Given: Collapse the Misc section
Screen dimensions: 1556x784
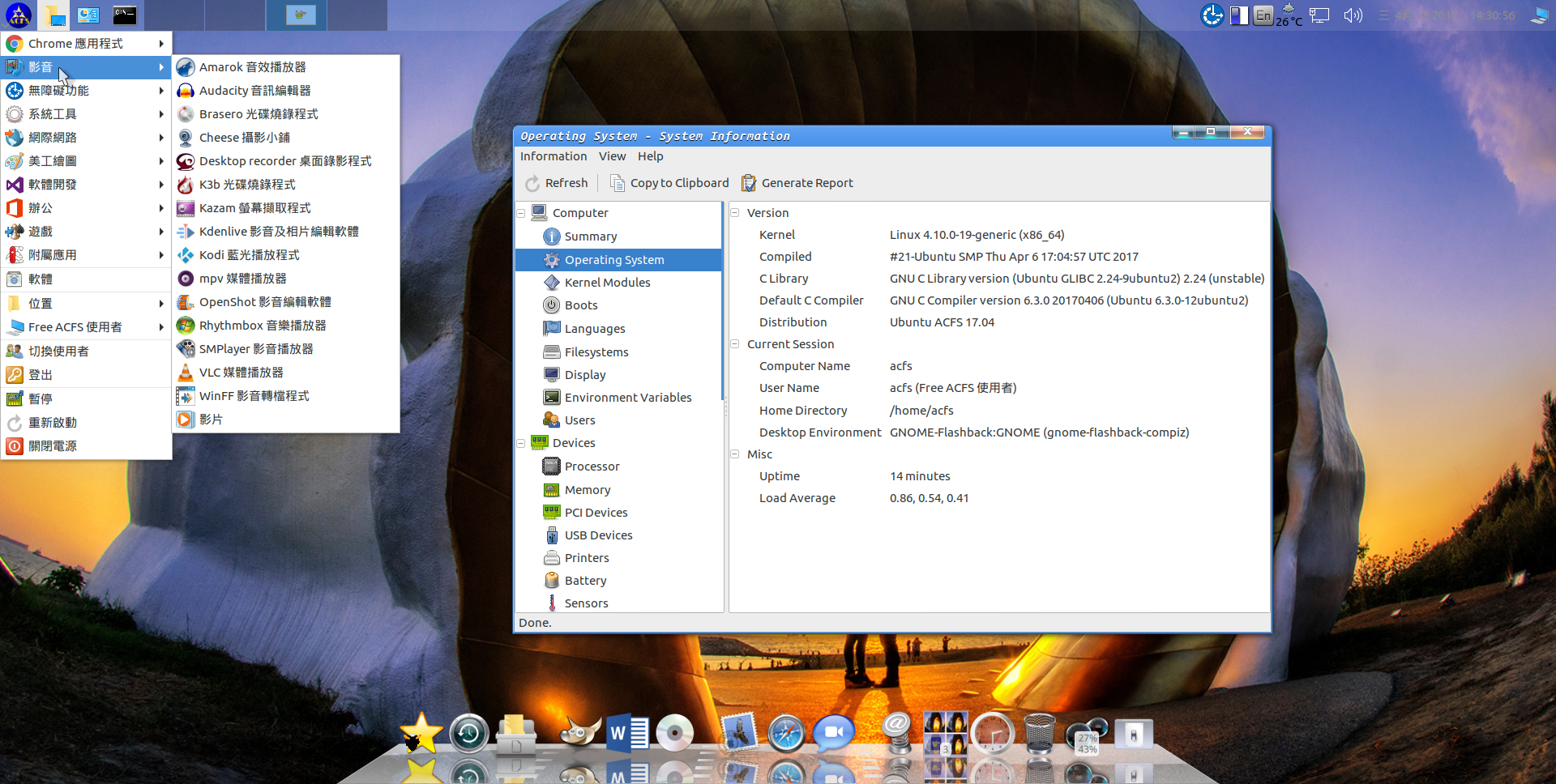Looking at the screenshot, I should click(735, 454).
